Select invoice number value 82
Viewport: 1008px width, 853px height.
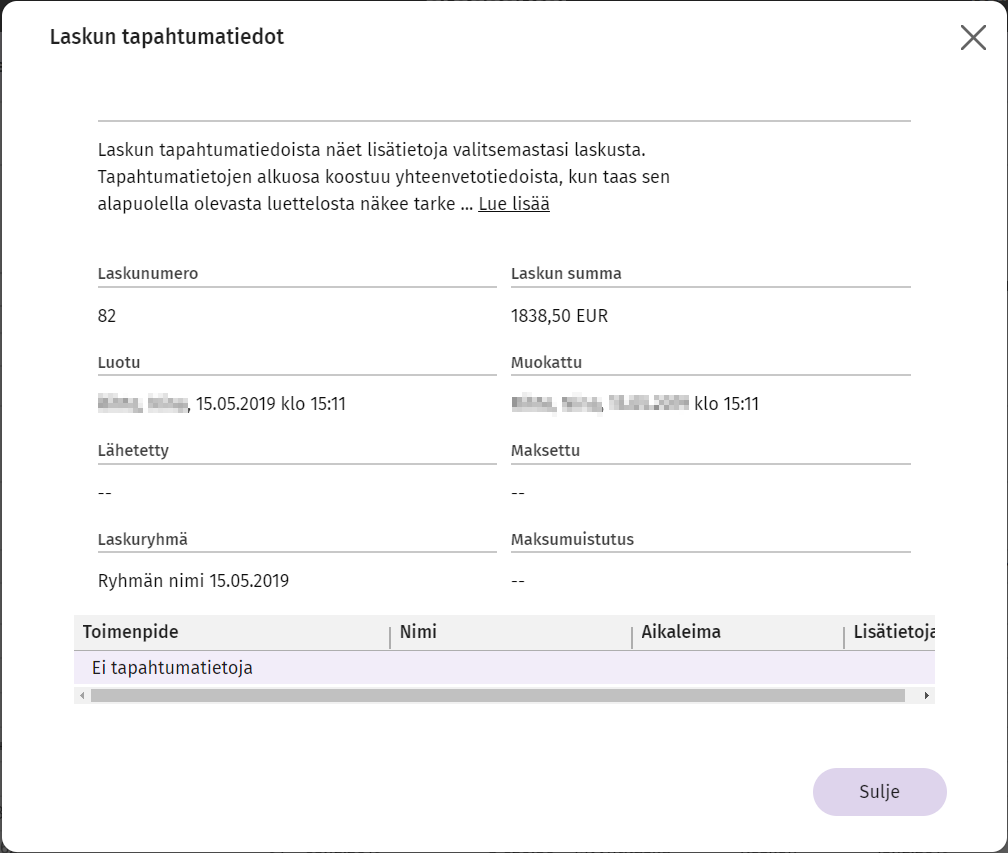point(107,316)
